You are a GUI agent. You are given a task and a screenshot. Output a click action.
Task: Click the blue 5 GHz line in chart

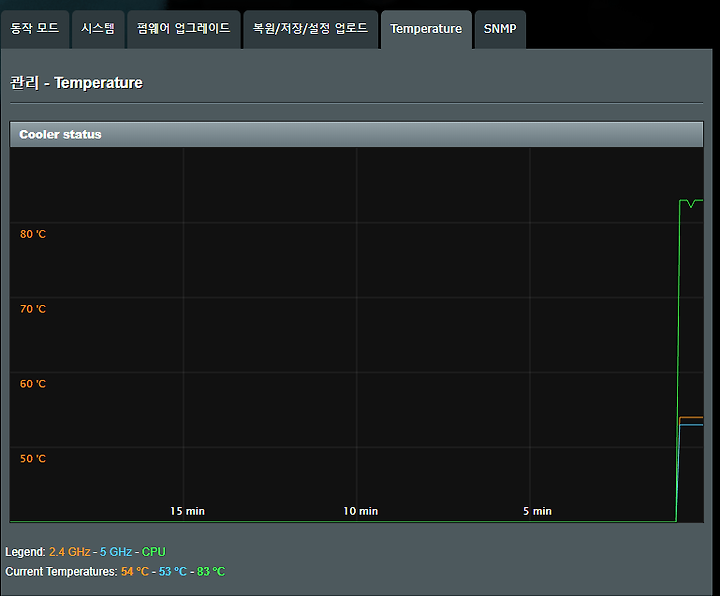[x=692, y=425]
